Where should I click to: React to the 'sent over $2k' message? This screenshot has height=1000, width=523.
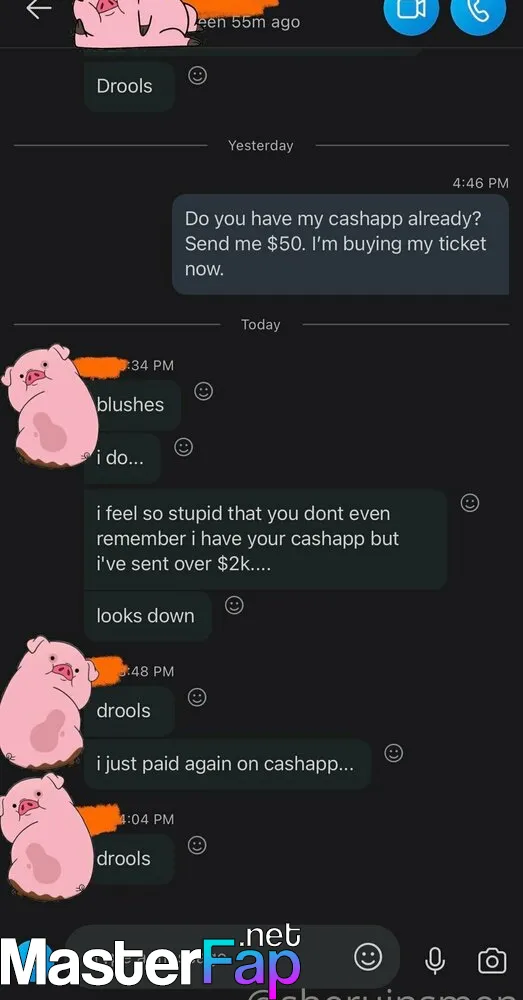point(470,503)
